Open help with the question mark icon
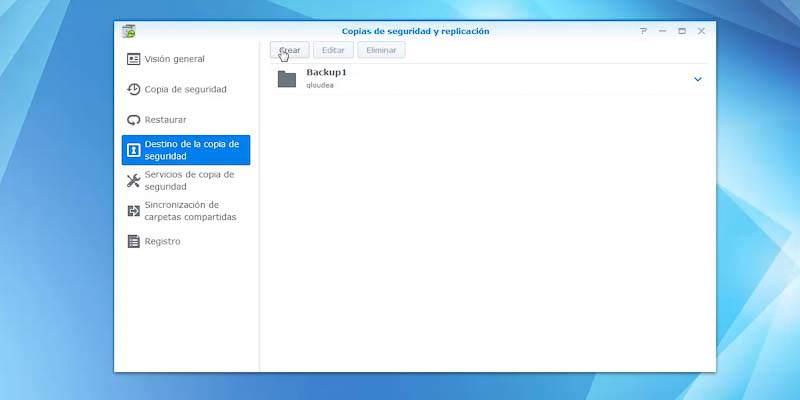Screen dimensions: 800x400 [643, 31]
